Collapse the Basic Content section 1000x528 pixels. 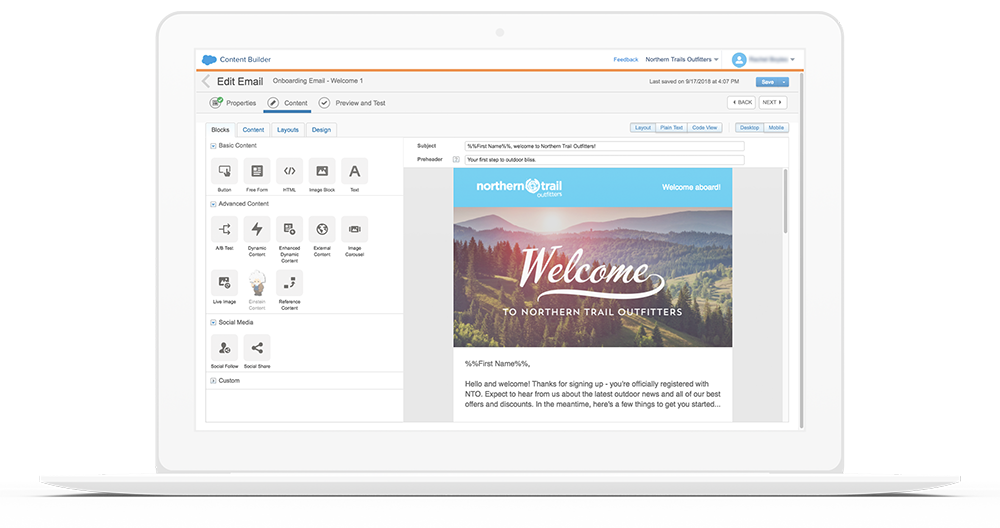click(x=213, y=146)
